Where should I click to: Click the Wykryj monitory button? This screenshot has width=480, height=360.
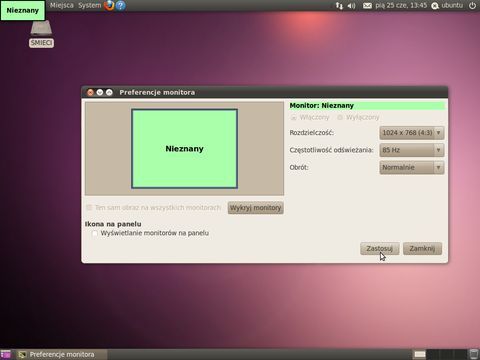[256, 208]
